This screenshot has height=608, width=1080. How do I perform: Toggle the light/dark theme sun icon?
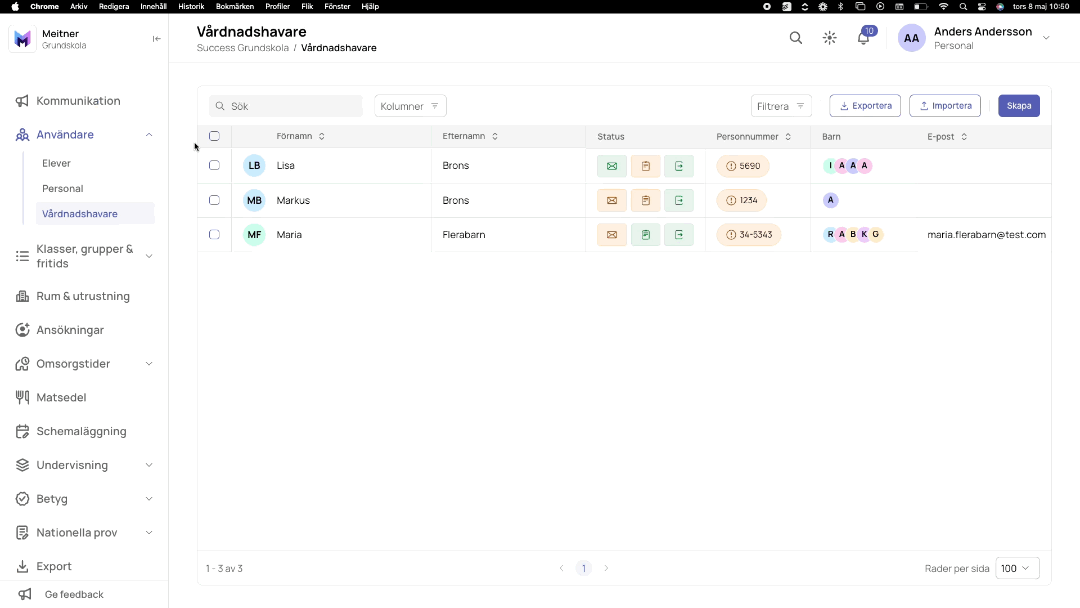click(x=829, y=38)
